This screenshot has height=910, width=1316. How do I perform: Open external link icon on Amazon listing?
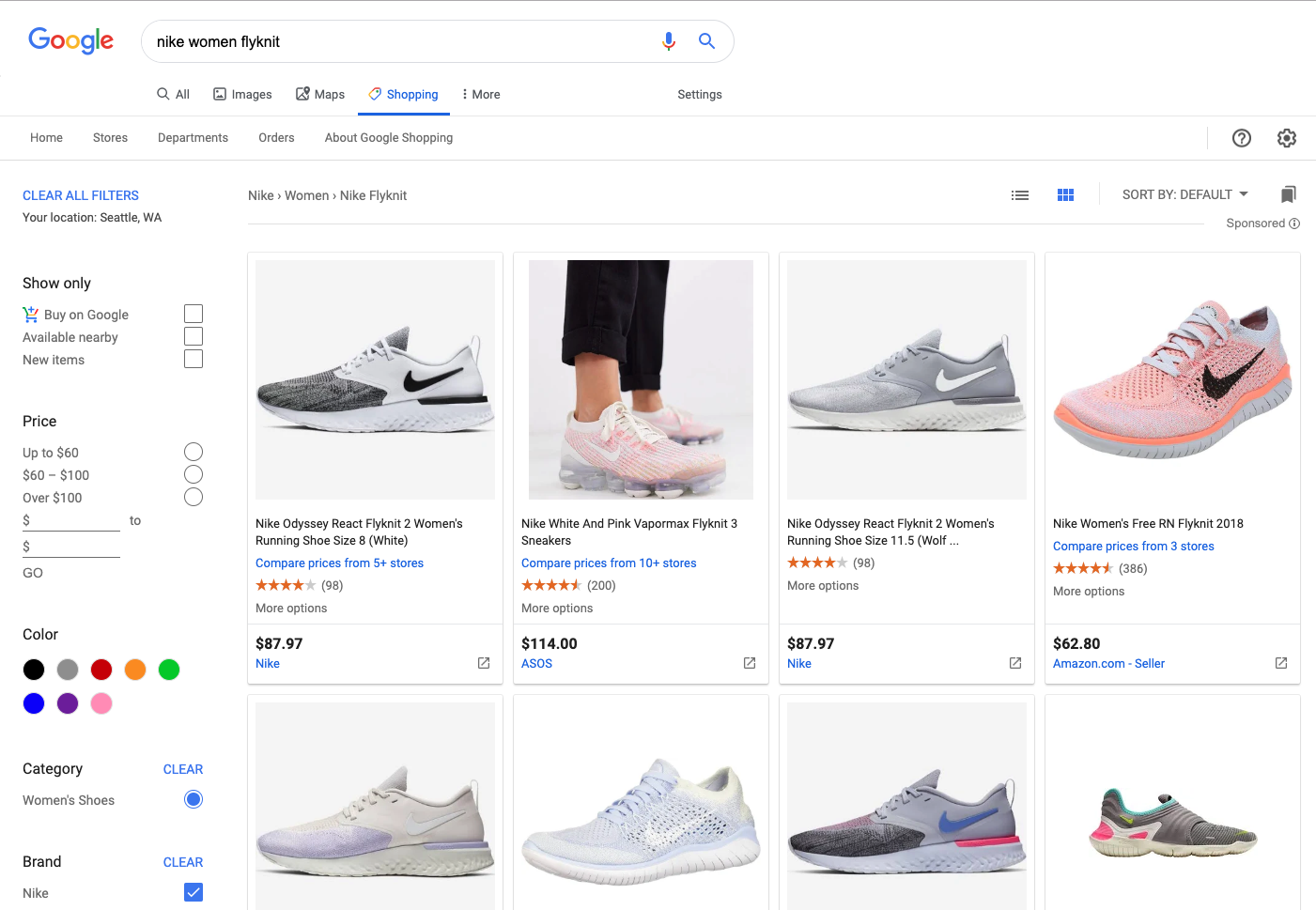1281,663
